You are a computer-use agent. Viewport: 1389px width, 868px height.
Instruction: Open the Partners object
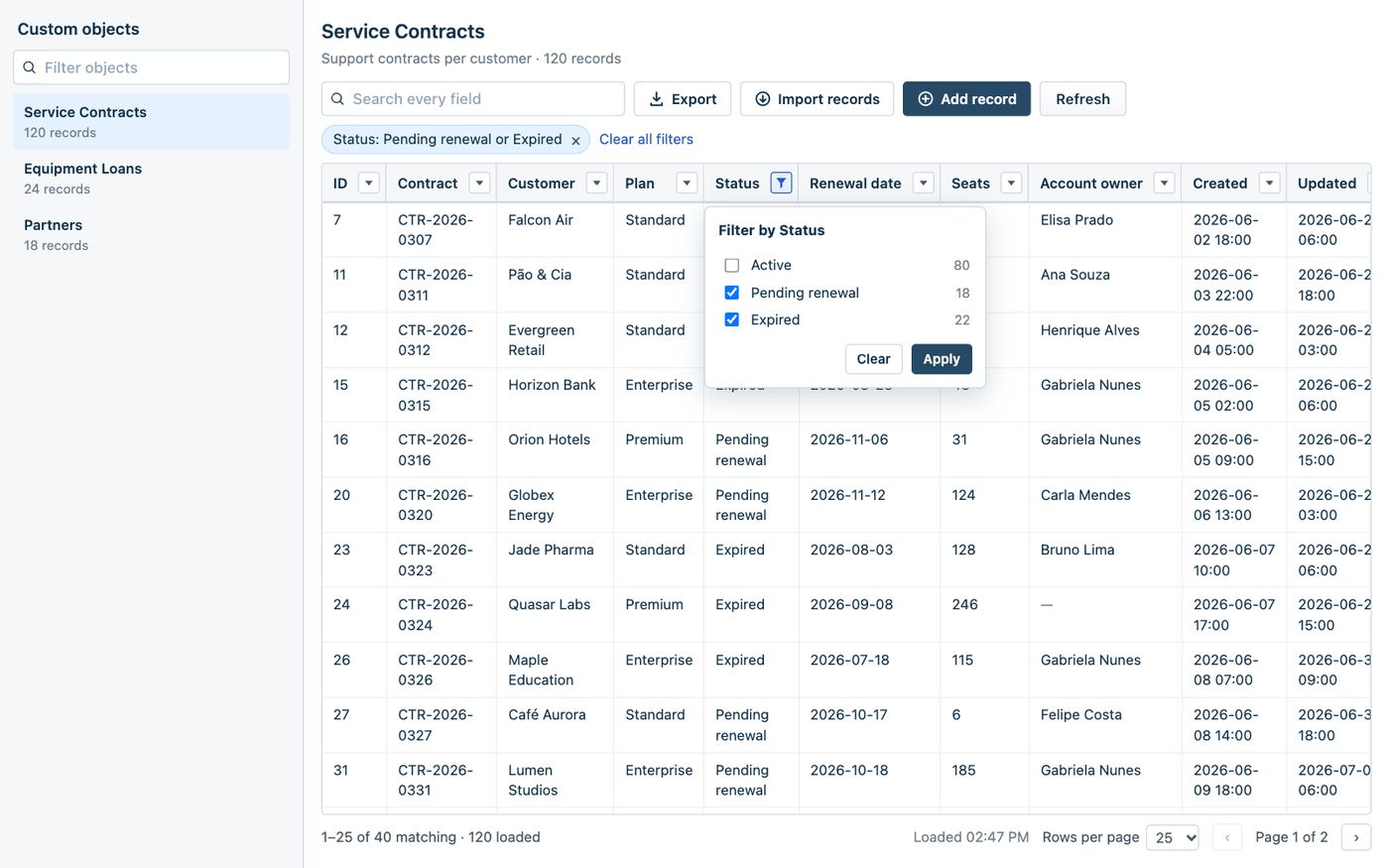[151, 234]
